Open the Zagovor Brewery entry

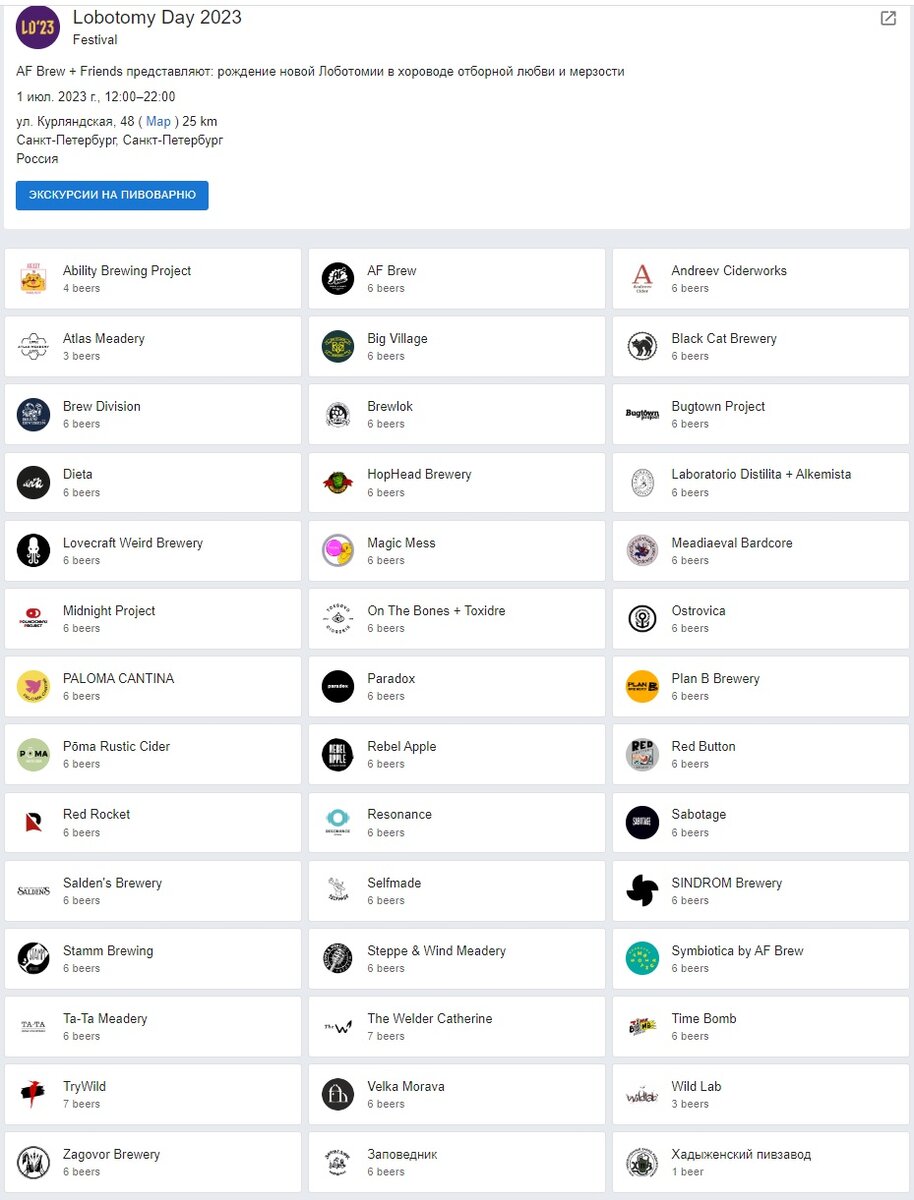tap(152, 1163)
